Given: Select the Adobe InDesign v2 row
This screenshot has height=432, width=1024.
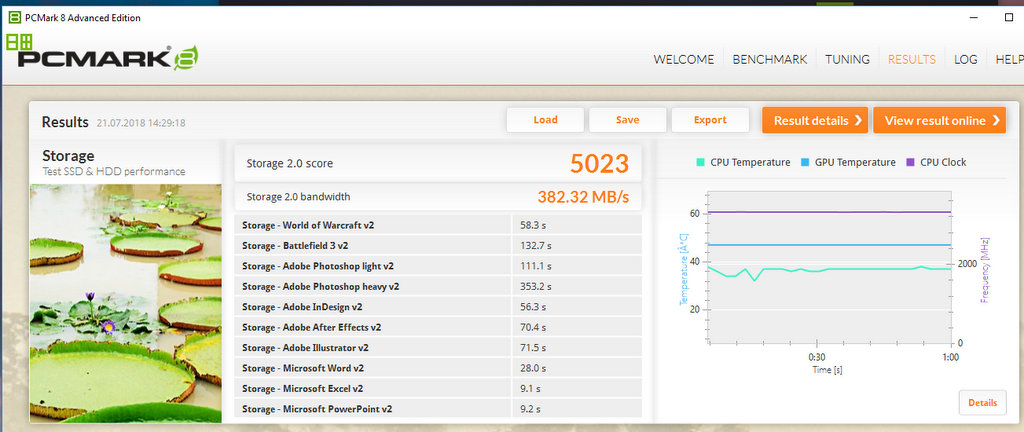Looking at the screenshot, I should [438, 307].
